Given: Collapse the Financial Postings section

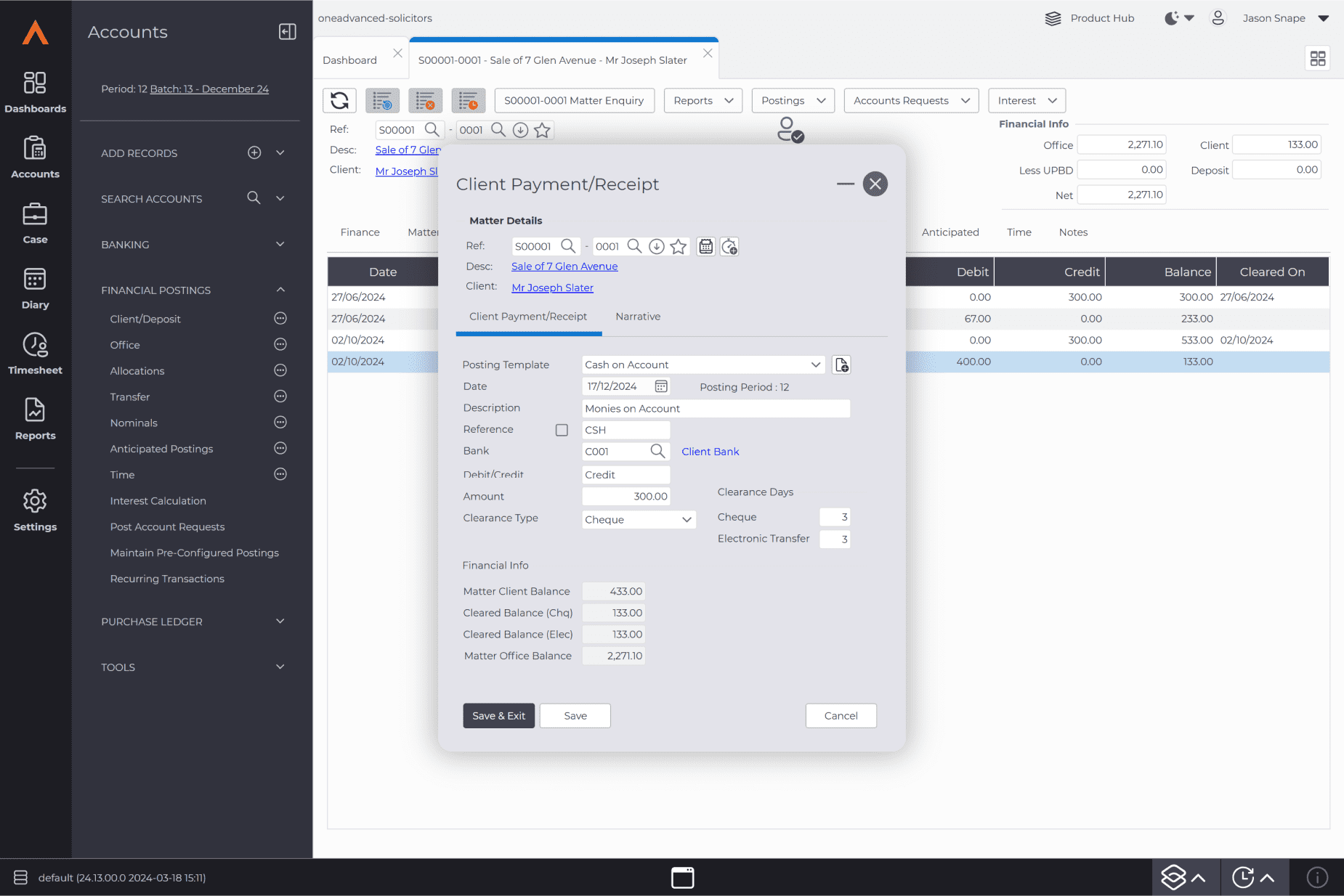Looking at the screenshot, I should [280, 290].
